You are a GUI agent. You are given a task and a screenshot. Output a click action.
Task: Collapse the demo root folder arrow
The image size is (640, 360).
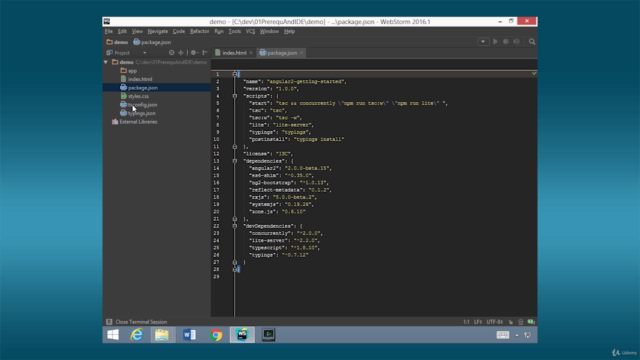(106, 62)
